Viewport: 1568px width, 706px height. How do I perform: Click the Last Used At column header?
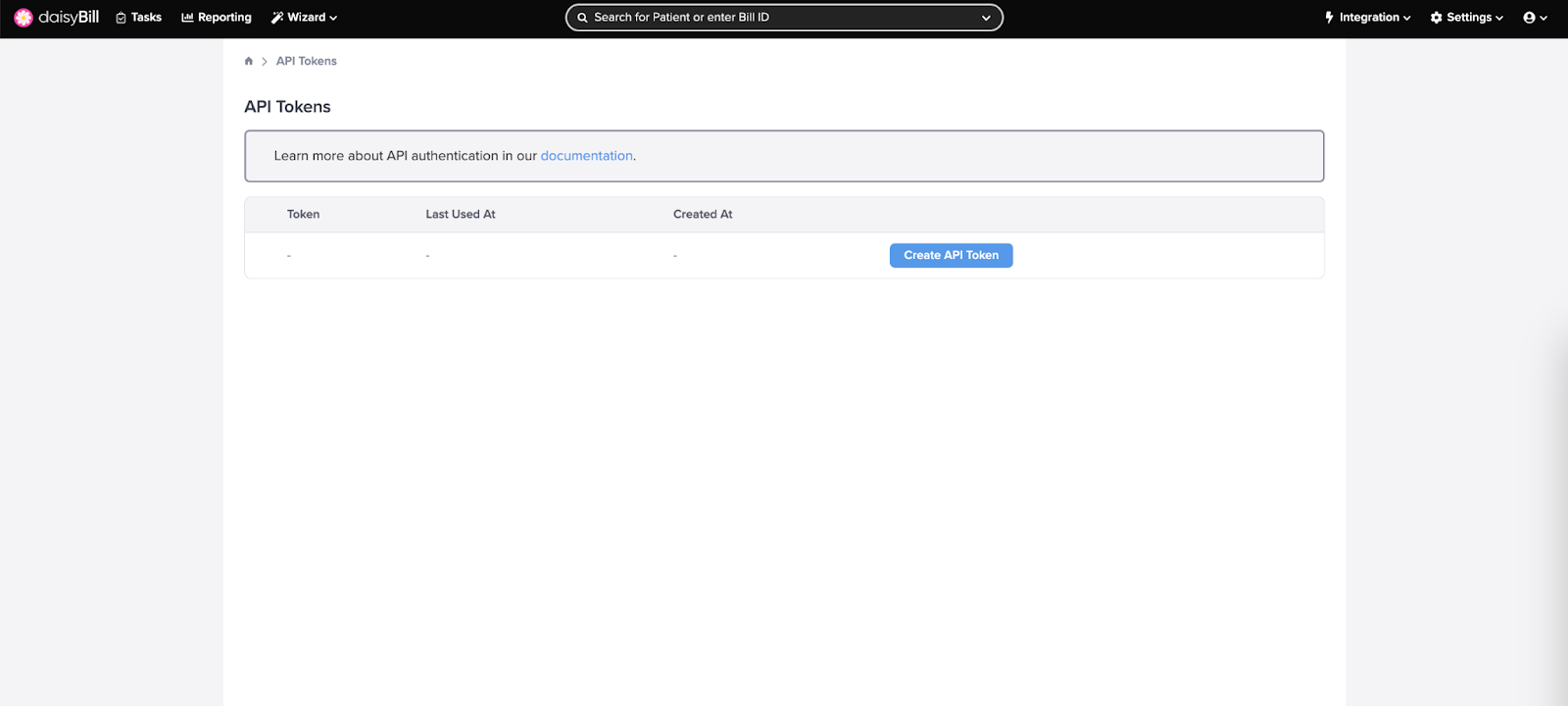click(x=461, y=214)
